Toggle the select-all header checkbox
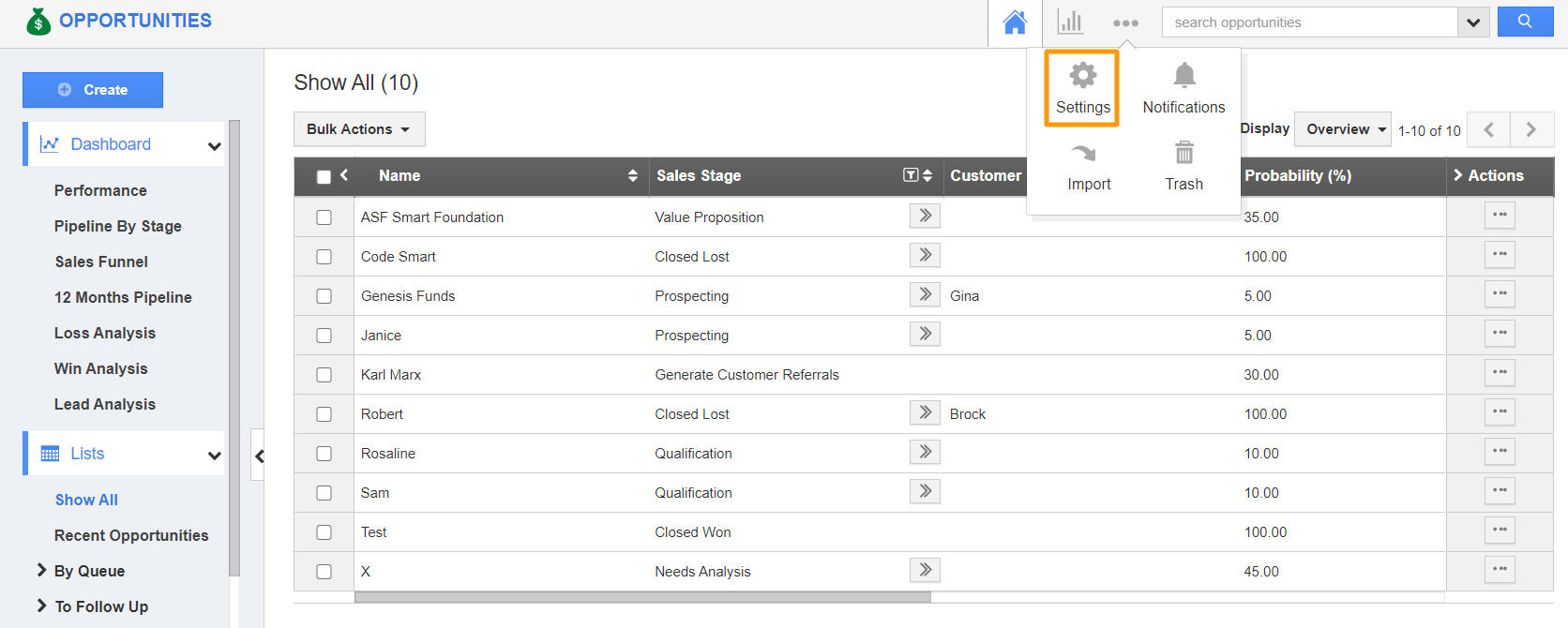 (324, 176)
